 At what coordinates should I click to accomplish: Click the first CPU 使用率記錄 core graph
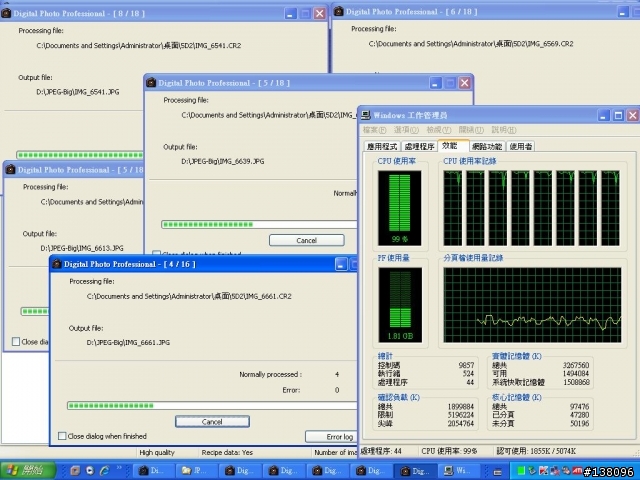[x=453, y=208]
